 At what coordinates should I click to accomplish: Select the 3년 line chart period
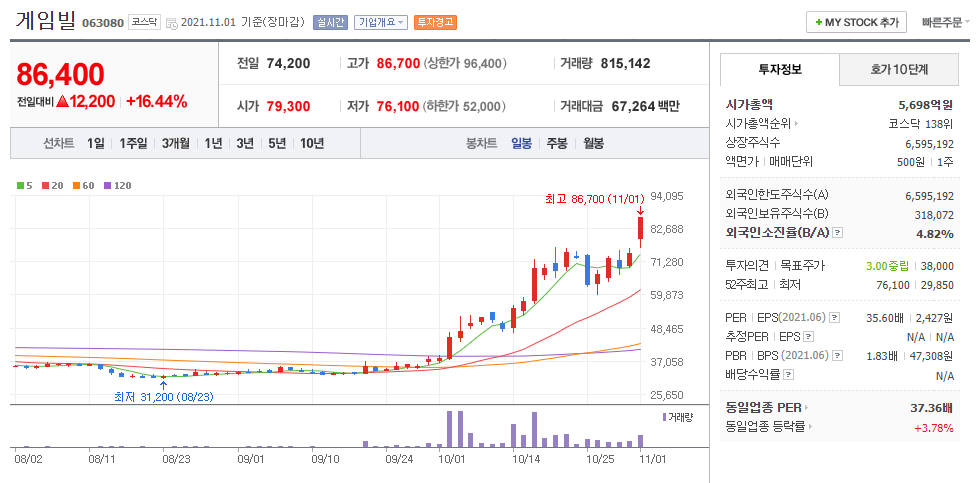245,143
